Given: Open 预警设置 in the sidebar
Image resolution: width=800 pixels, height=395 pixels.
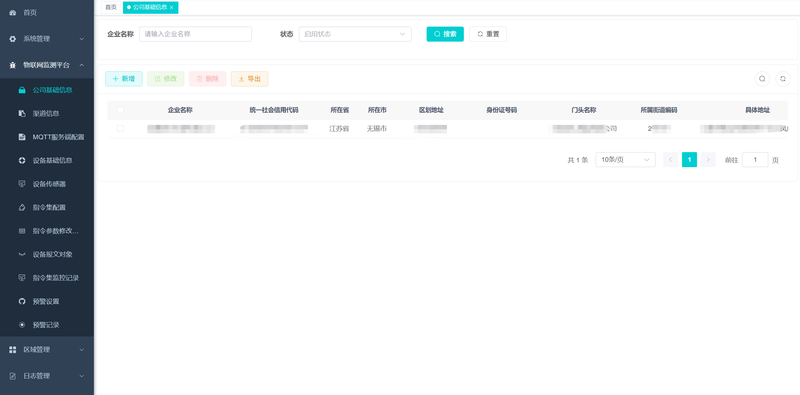Looking at the screenshot, I should click(x=47, y=301).
